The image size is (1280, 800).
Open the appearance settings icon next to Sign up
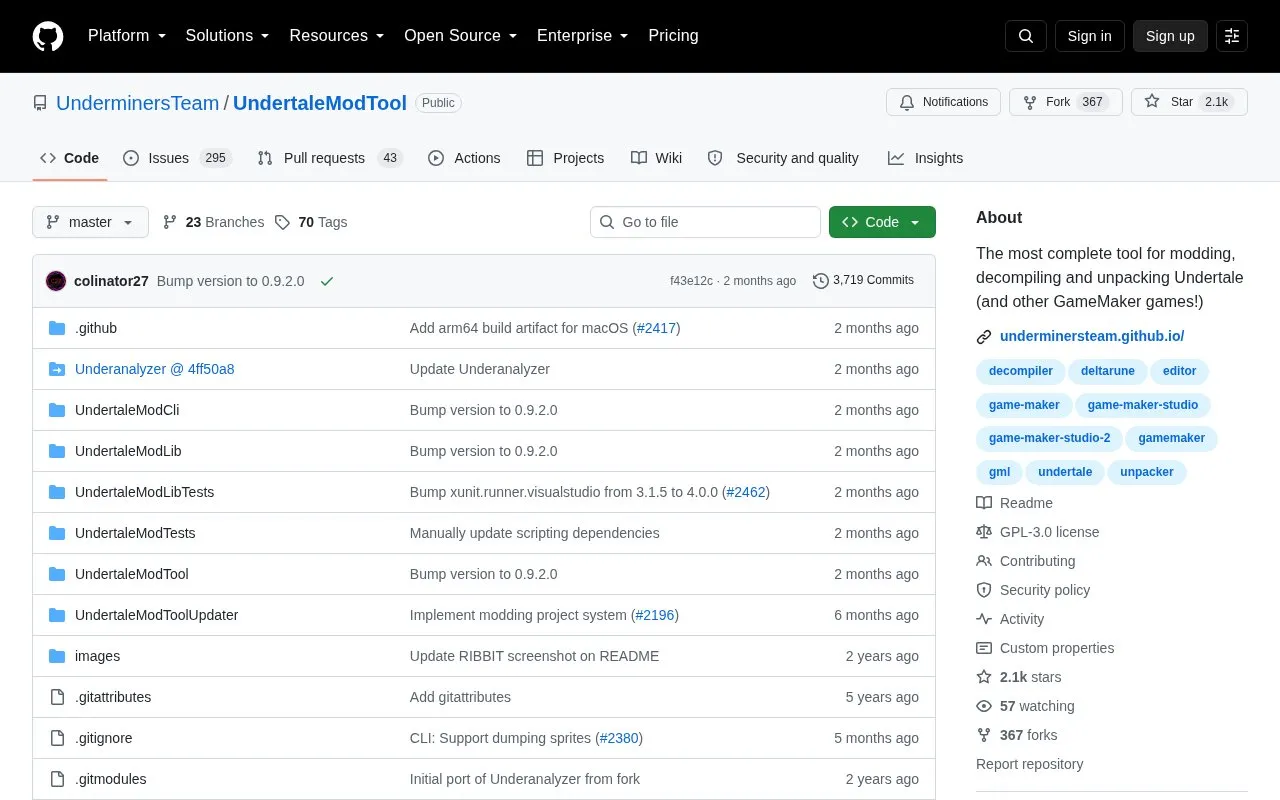pos(1232,36)
